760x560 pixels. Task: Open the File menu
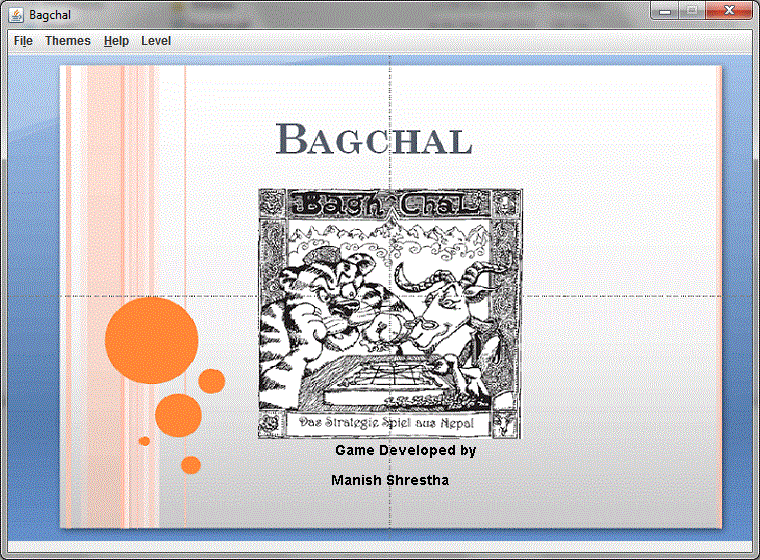coord(23,41)
